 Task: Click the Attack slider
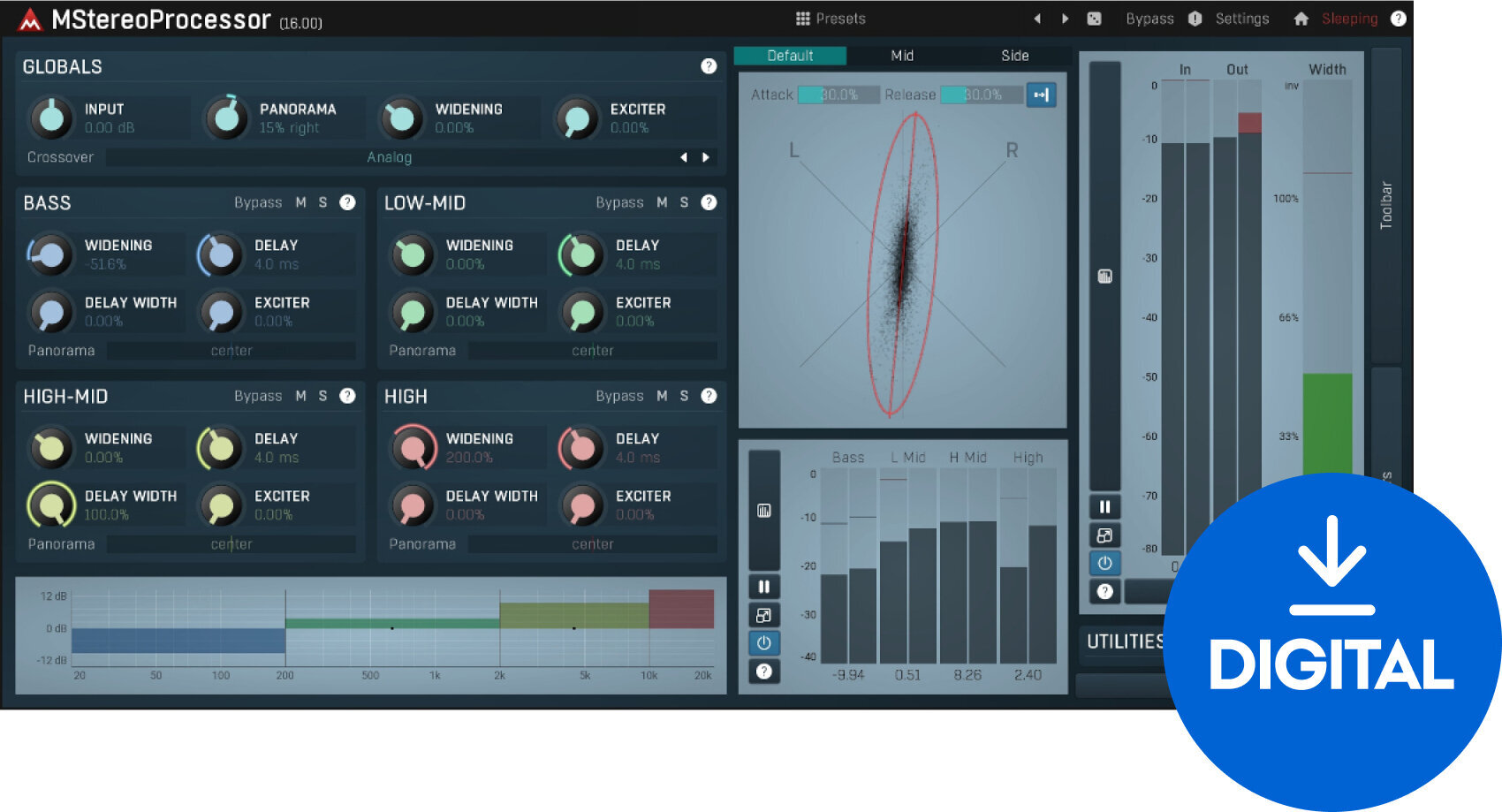tap(838, 95)
